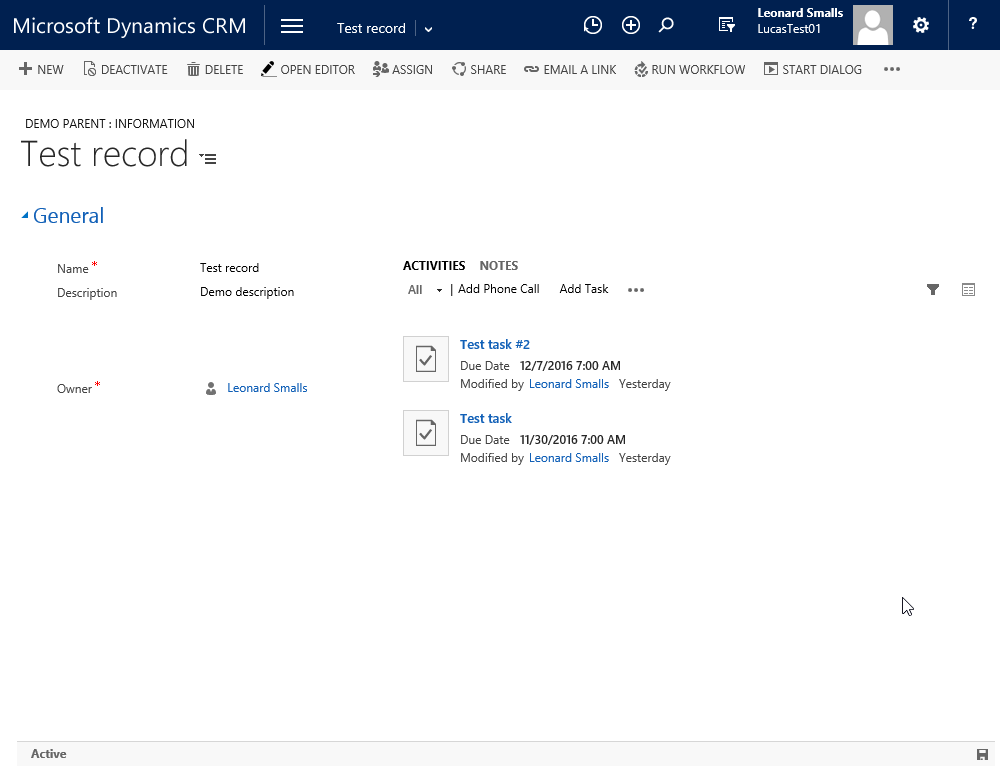Open more activity options ellipsis
Image resolution: width=1004 pixels, height=769 pixels.
(x=636, y=290)
